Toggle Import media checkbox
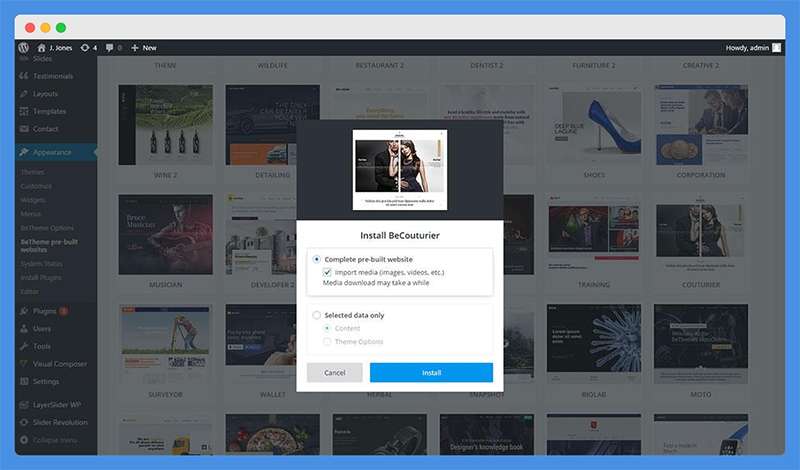The image size is (800, 470). [327, 273]
